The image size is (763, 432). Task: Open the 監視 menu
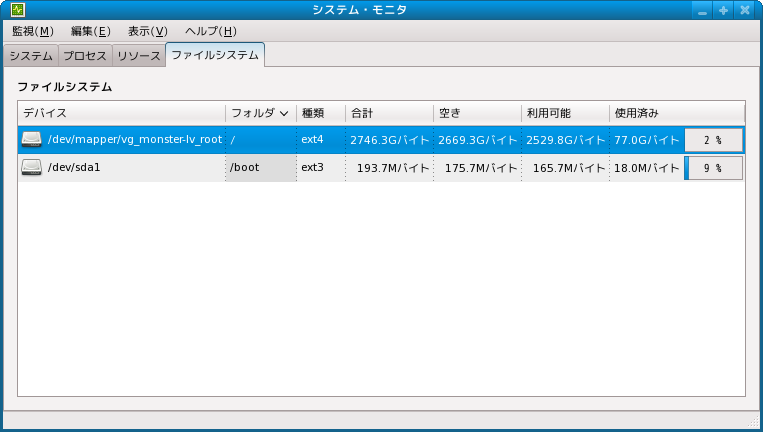pyautogui.click(x=32, y=32)
